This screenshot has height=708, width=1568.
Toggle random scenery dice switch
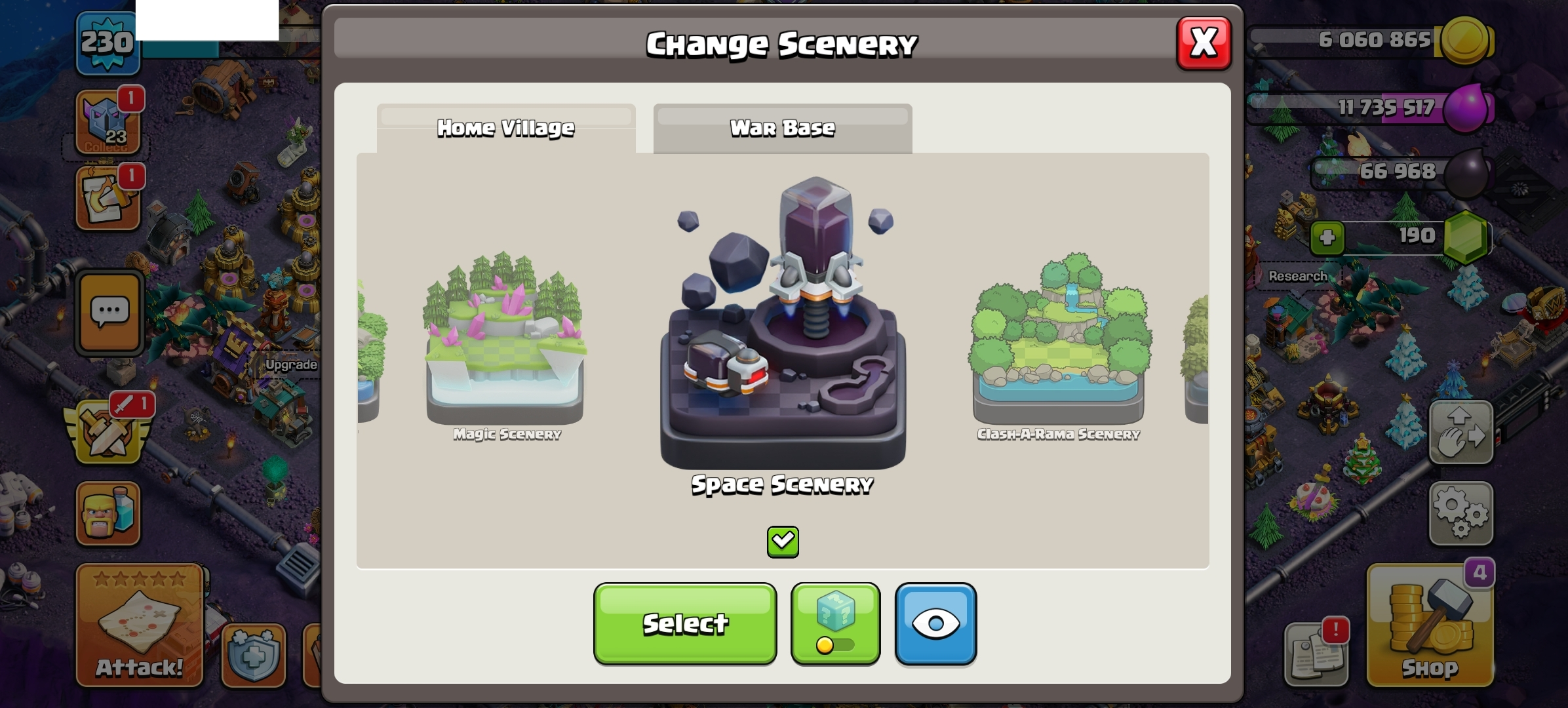[835, 623]
